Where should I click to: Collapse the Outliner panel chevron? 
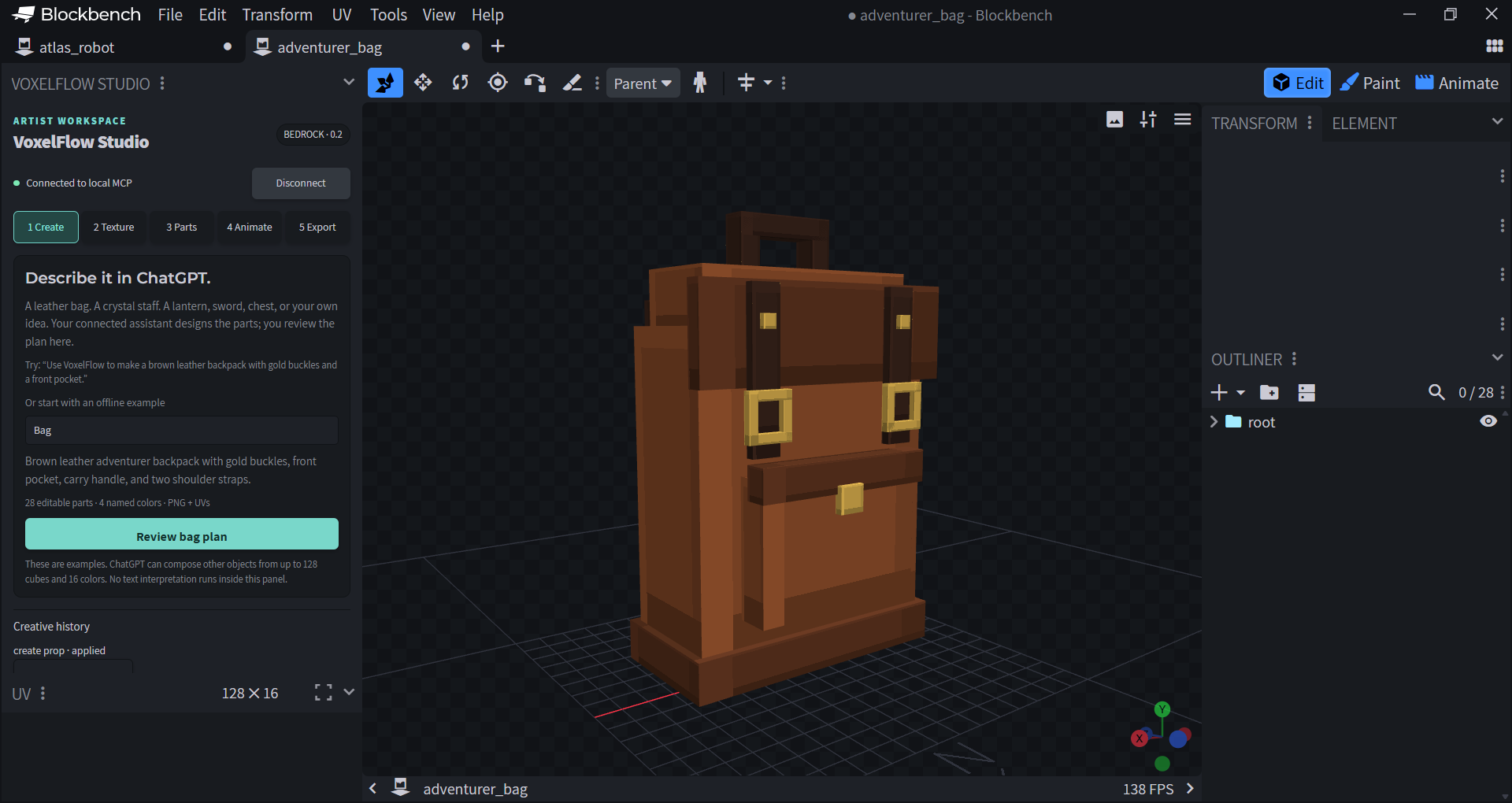coord(1497,358)
